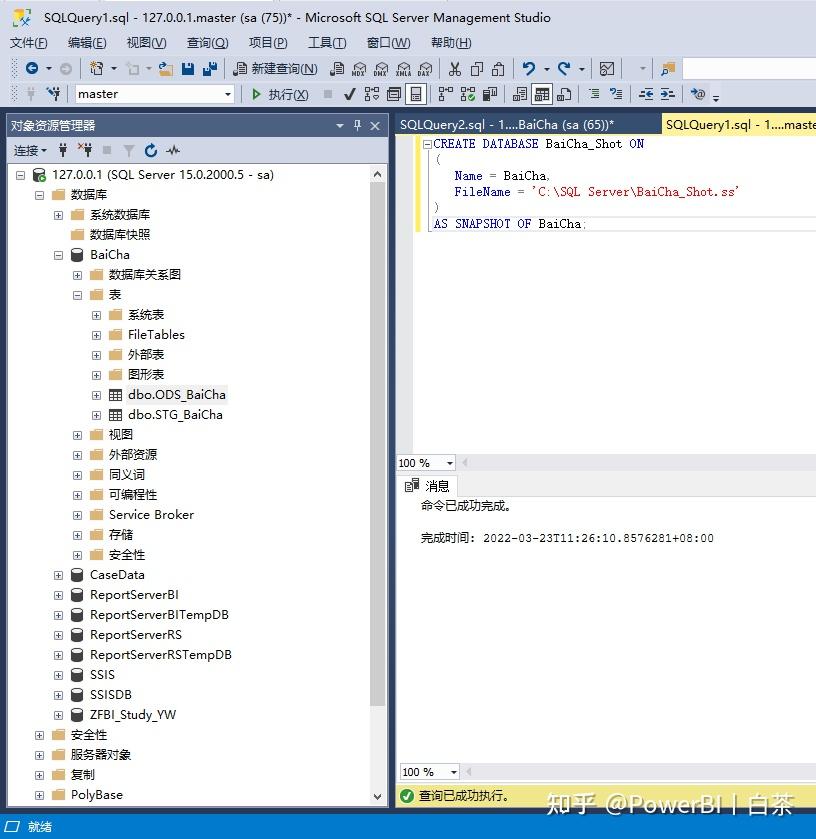This screenshot has width=816, height=839.
Task: Toggle Include Actual Execution Plan
Action: 445,95
